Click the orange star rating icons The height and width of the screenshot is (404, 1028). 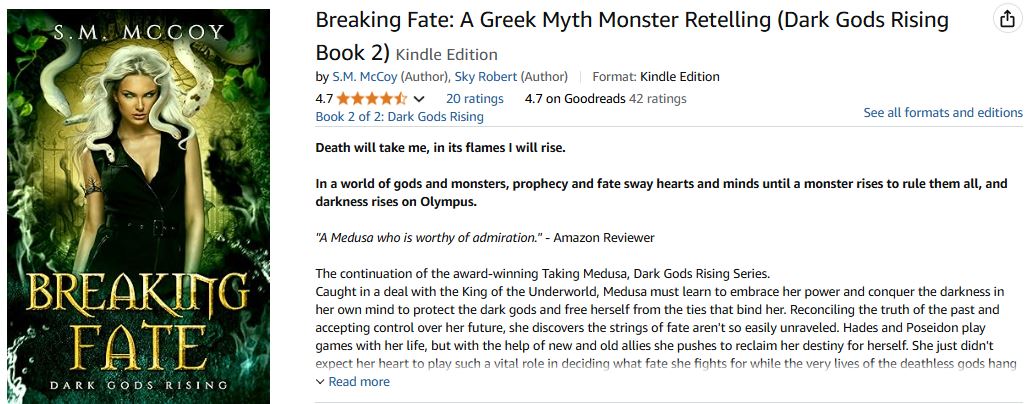372,99
